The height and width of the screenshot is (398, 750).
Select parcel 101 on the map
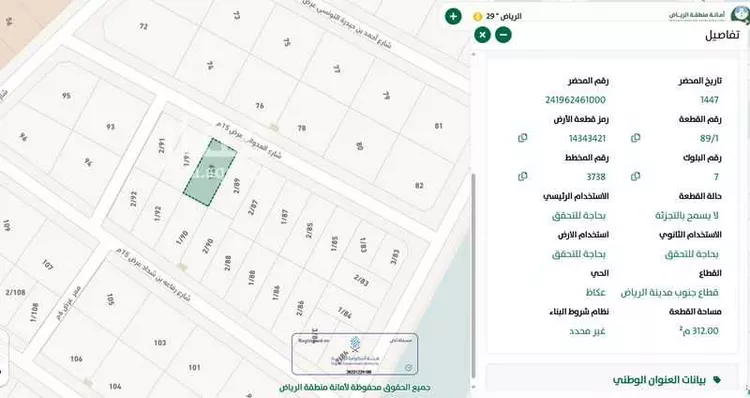point(194,367)
